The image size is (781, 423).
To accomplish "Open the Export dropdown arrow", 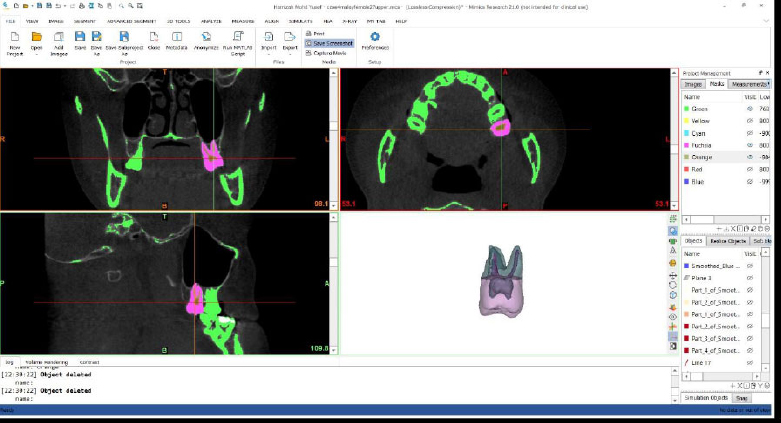I will point(289,54).
